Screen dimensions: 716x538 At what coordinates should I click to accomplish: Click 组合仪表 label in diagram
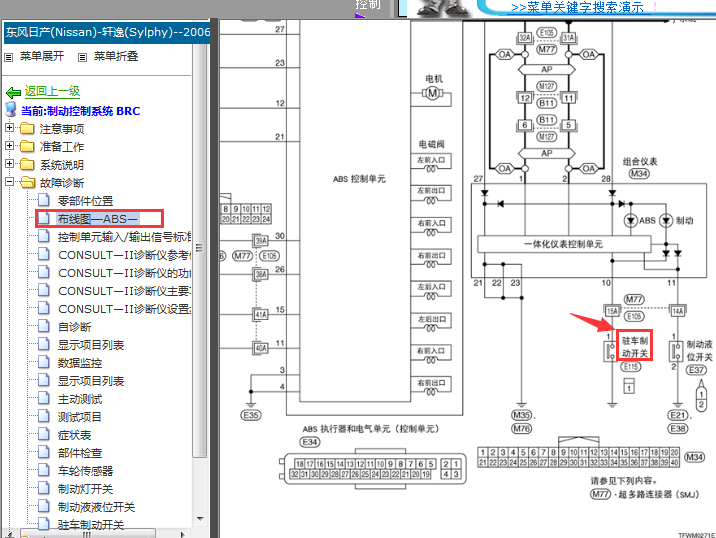click(x=640, y=161)
